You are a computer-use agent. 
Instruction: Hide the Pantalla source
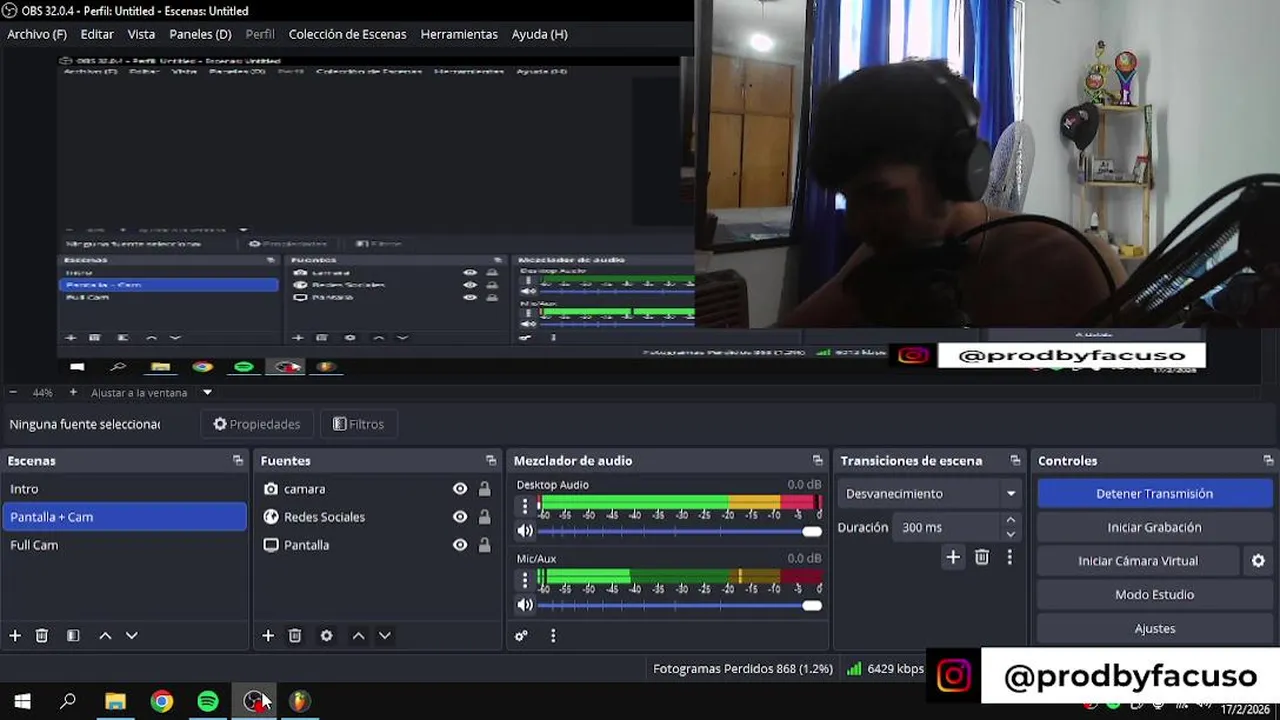(460, 545)
